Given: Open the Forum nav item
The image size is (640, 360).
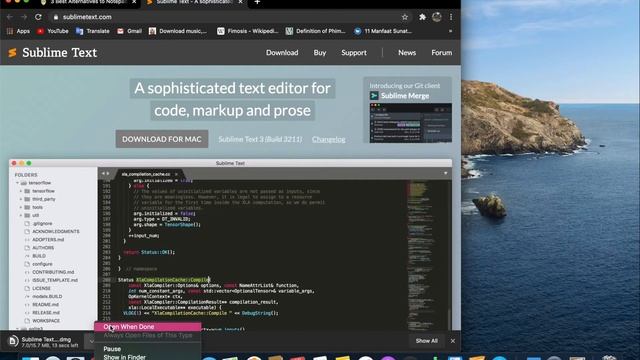Looking at the screenshot, I should coord(442,53).
